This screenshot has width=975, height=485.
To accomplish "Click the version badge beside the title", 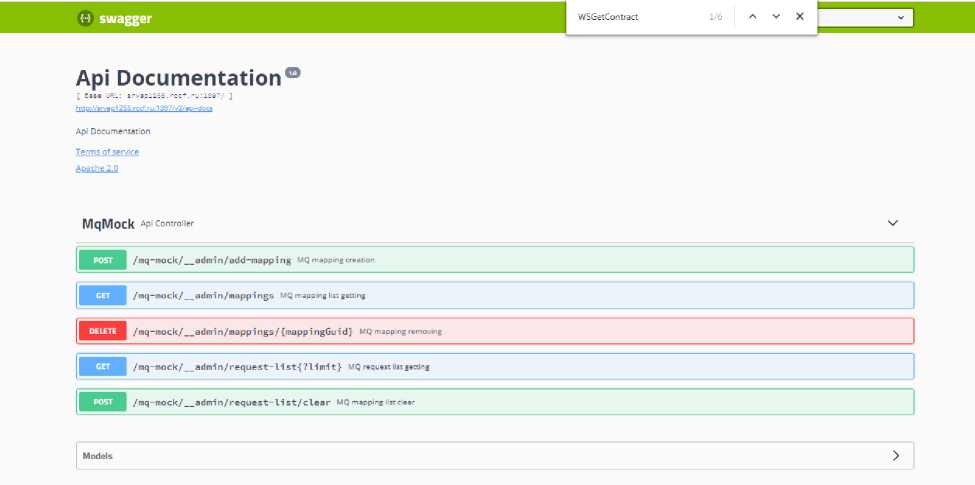I will coord(292,73).
